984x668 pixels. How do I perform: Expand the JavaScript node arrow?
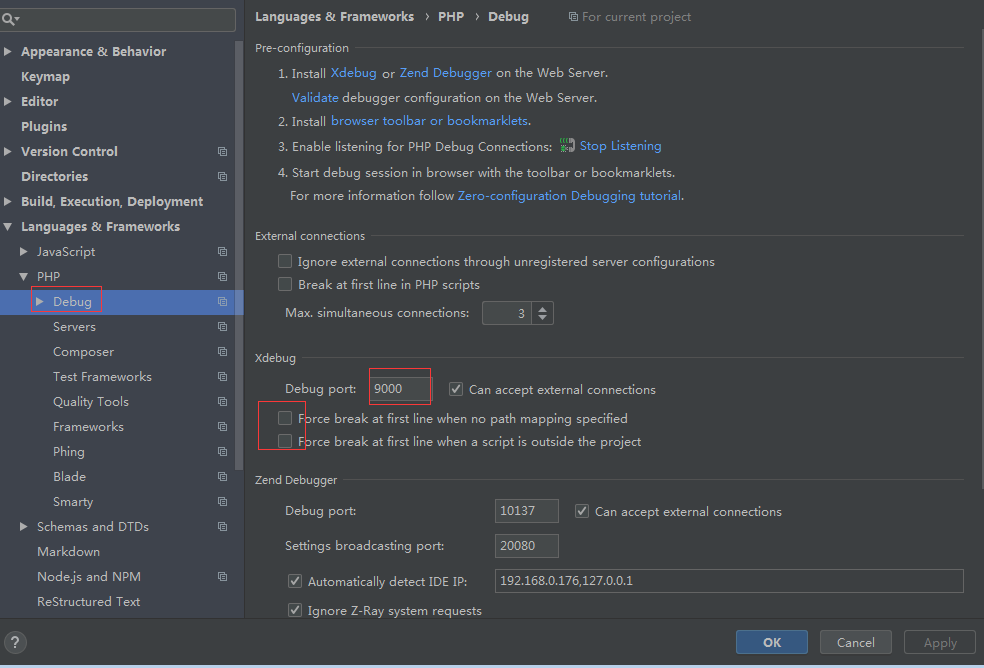tap(24, 251)
